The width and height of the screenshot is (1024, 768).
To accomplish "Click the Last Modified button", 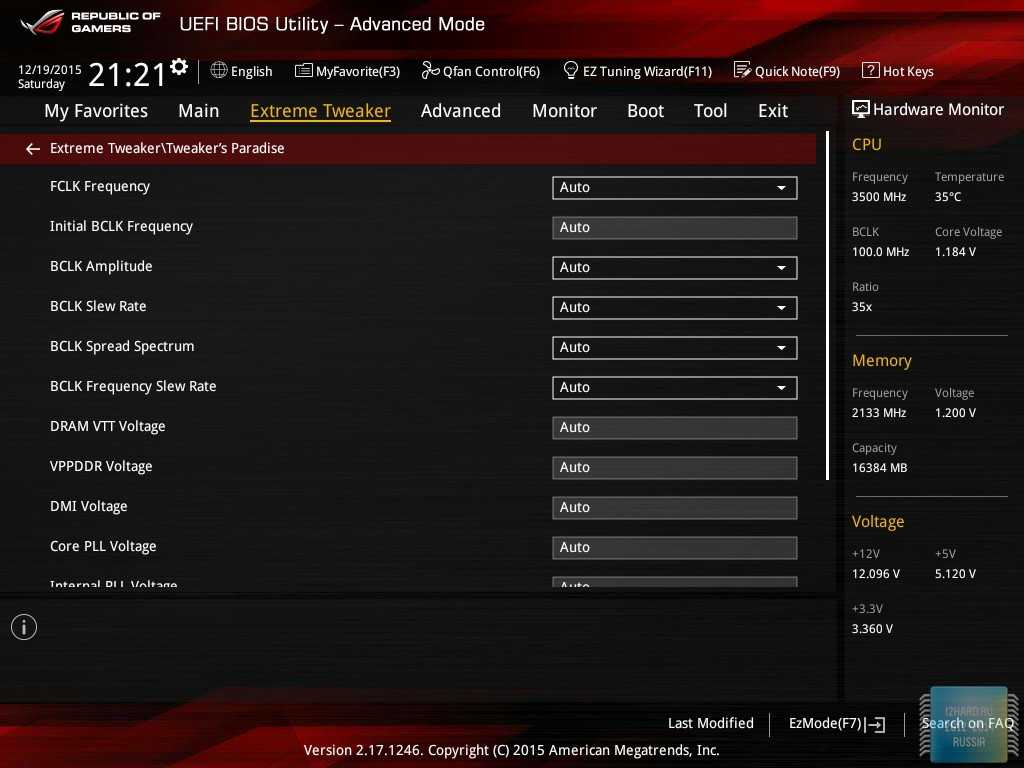I will (x=710, y=724).
